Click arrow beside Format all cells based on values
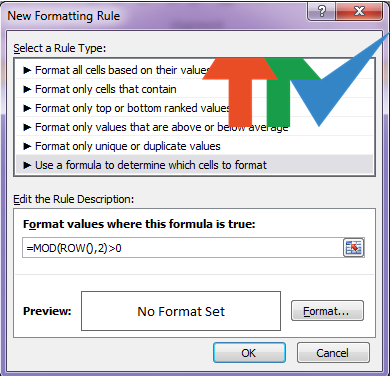The width and height of the screenshot is (390, 376). (27, 70)
